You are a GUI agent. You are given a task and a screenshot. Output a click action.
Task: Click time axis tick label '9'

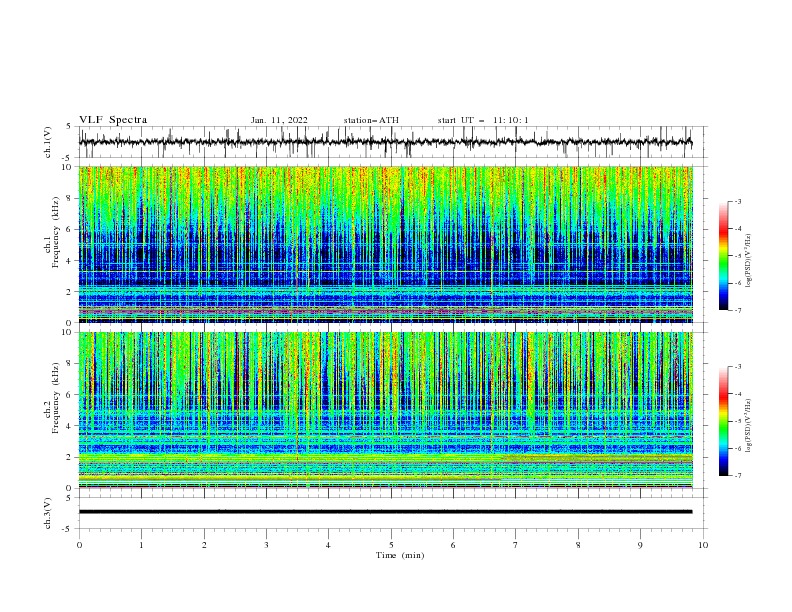click(640, 545)
